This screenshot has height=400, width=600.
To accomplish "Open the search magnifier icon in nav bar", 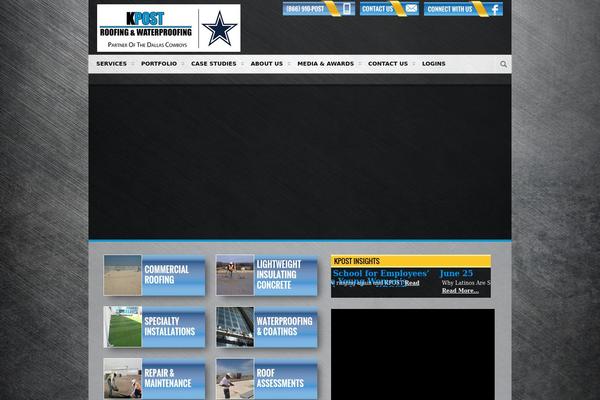I will (x=504, y=64).
